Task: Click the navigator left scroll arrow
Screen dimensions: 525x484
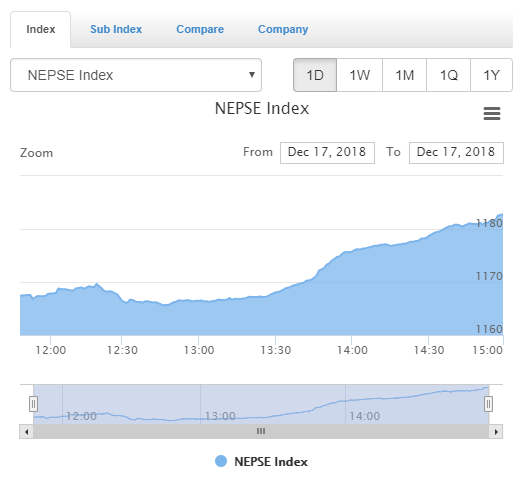Action: 26,432
